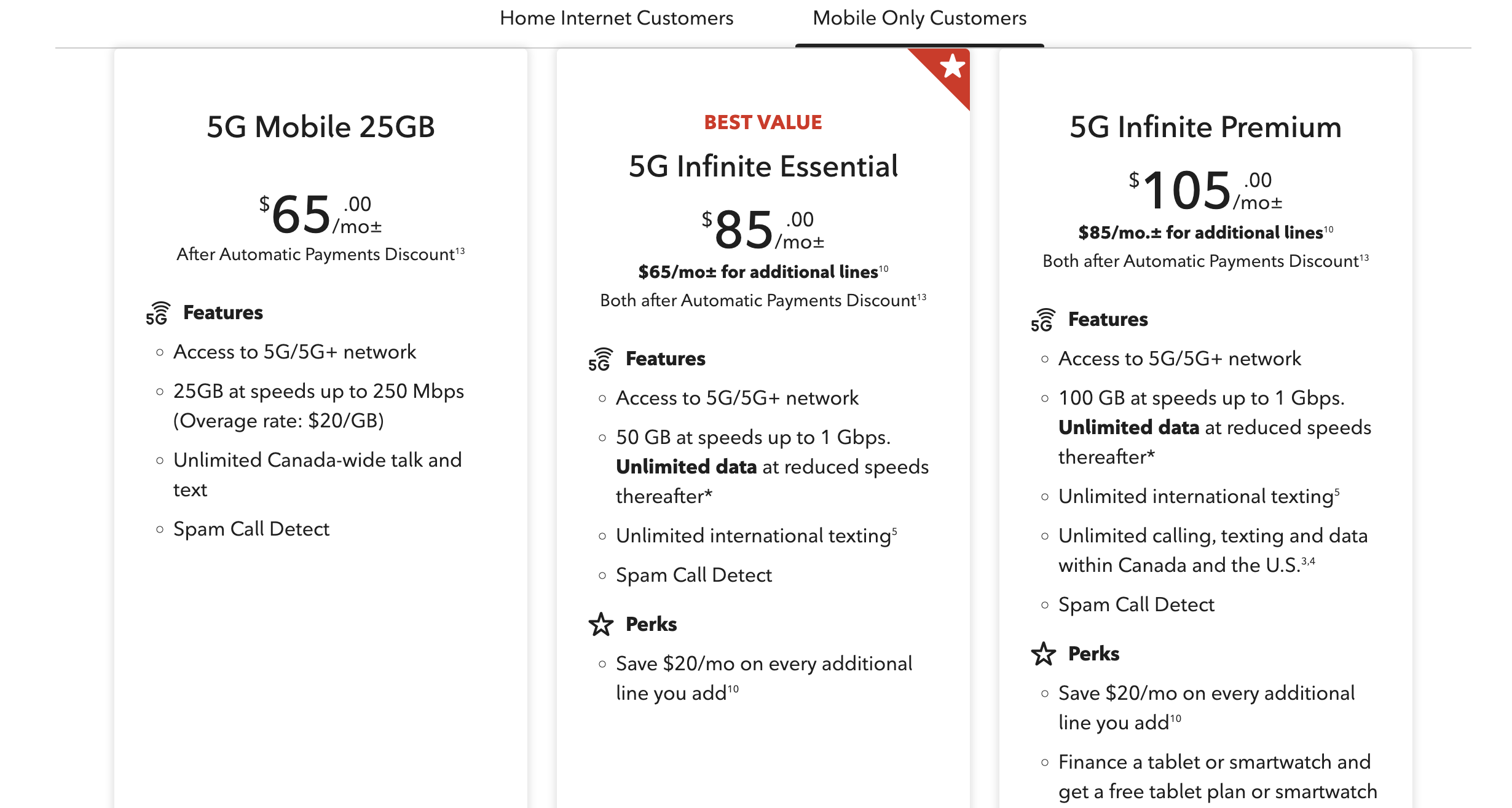Click 5G icon in Mobile 25GB features

coord(158,313)
